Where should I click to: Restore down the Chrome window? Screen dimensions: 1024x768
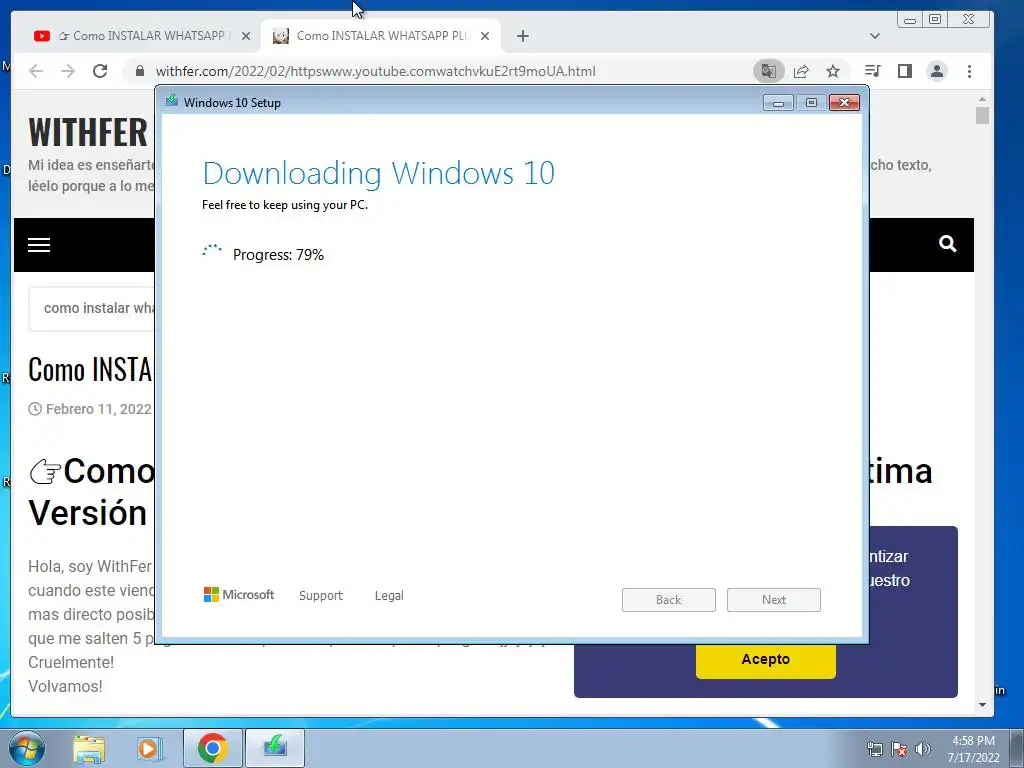point(935,20)
